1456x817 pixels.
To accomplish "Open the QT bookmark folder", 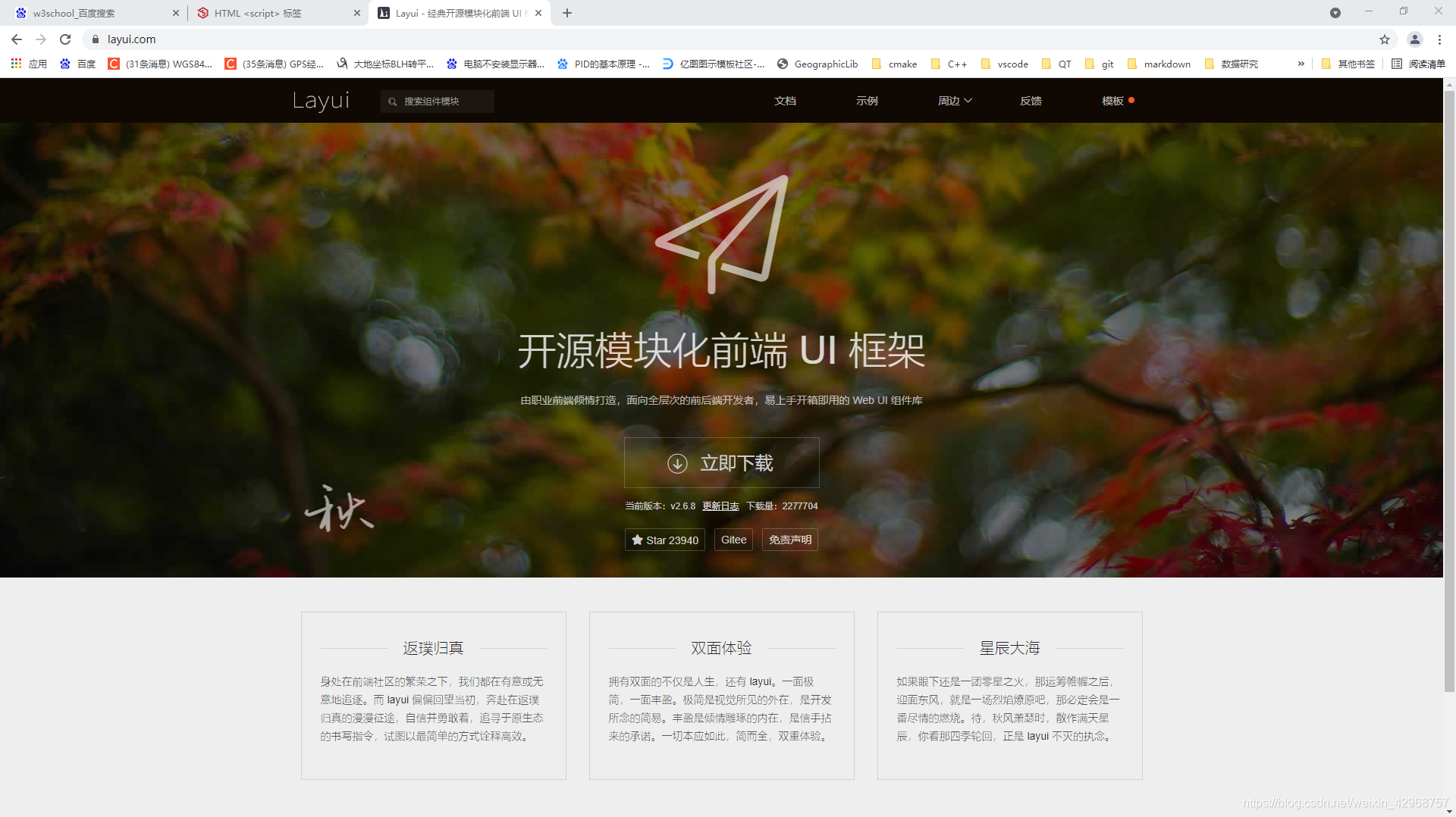I will 1056,64.
